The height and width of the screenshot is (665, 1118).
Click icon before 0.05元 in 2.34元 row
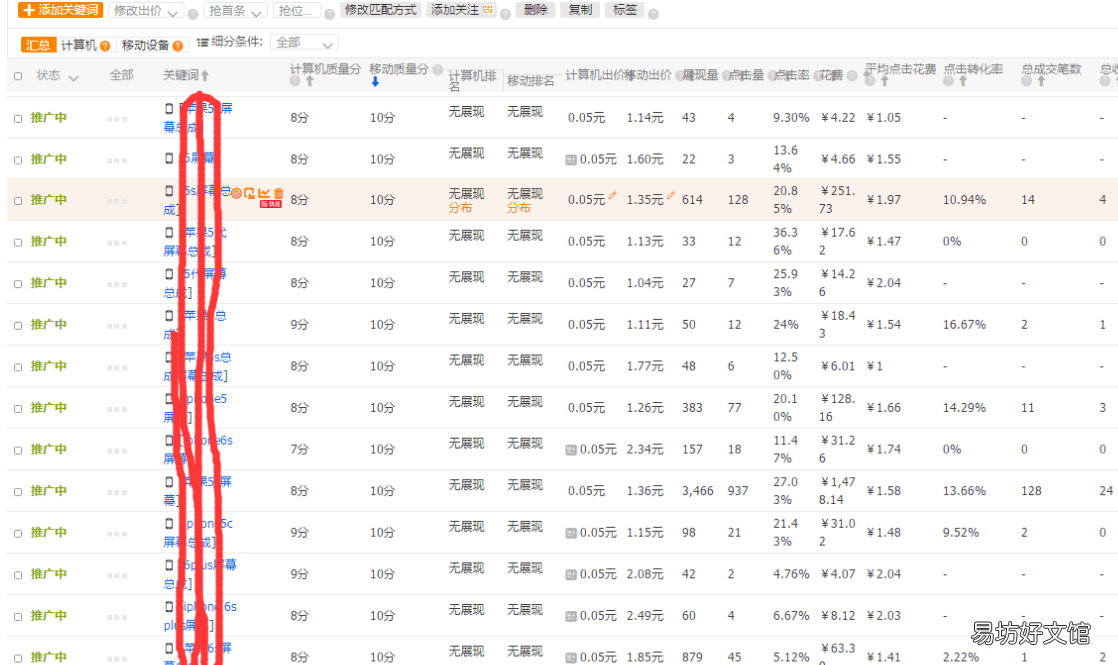click(571, 450)
